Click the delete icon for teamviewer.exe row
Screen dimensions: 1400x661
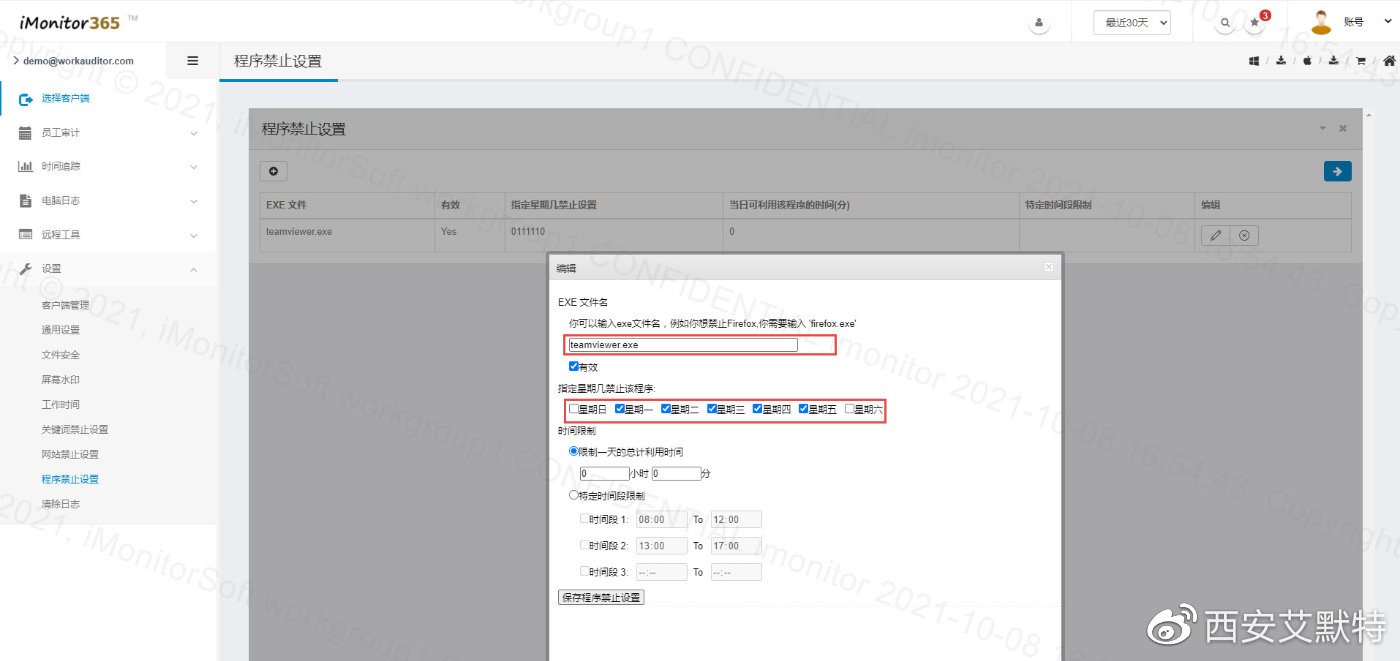click(x=1244, y=235)
